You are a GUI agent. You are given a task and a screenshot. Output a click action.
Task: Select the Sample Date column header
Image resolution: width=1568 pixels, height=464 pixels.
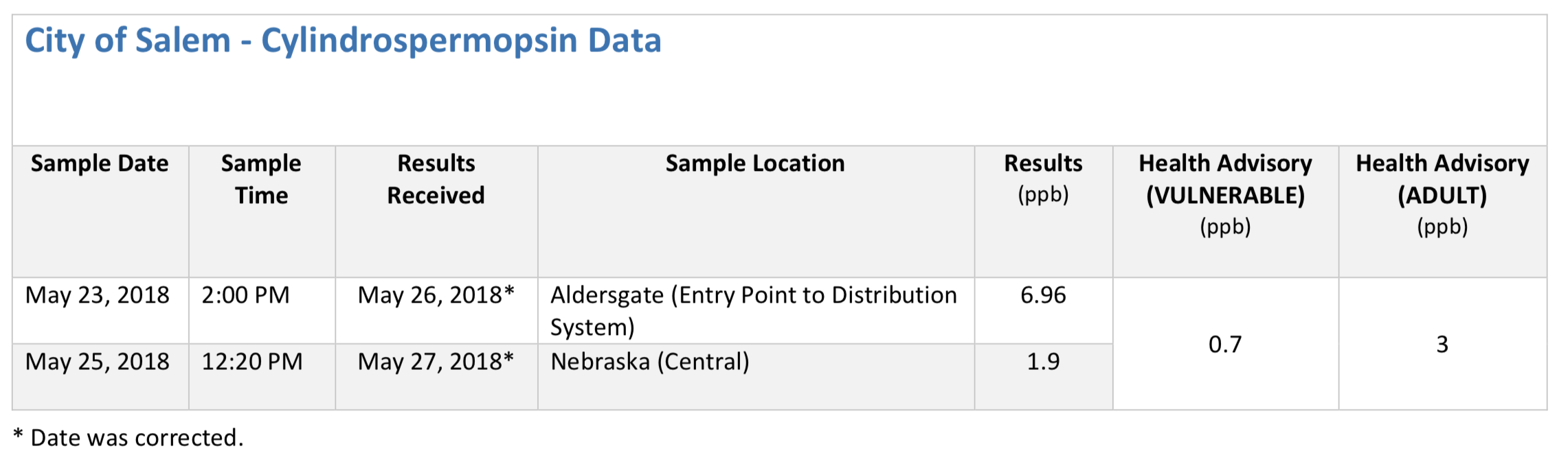pos(100,164)
